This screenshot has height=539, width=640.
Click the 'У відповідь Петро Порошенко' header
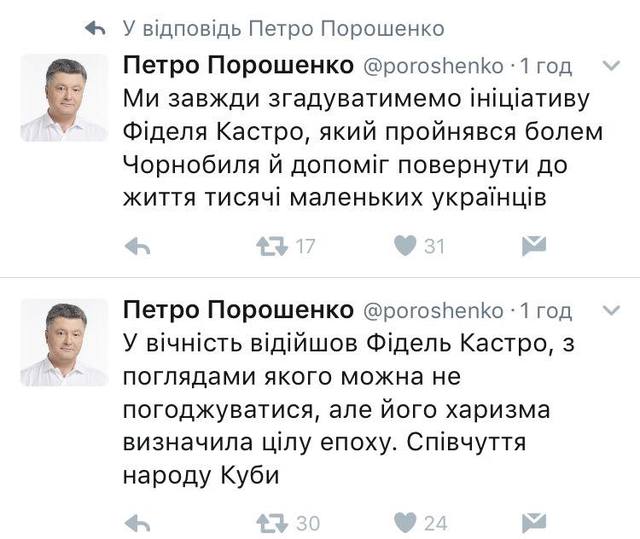(283, 28)
